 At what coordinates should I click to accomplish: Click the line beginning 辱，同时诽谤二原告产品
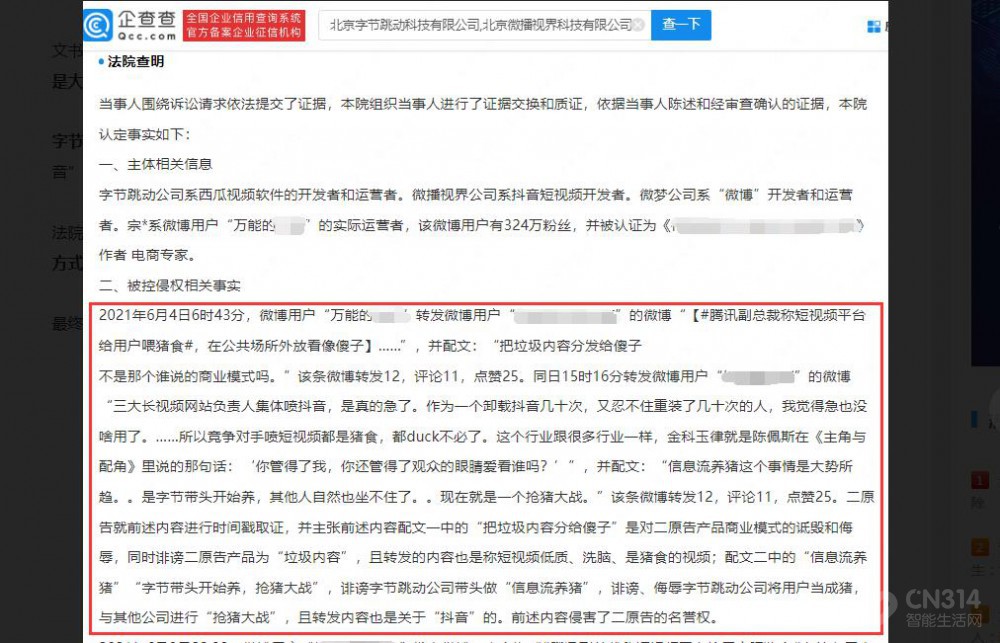coord(483,558)
